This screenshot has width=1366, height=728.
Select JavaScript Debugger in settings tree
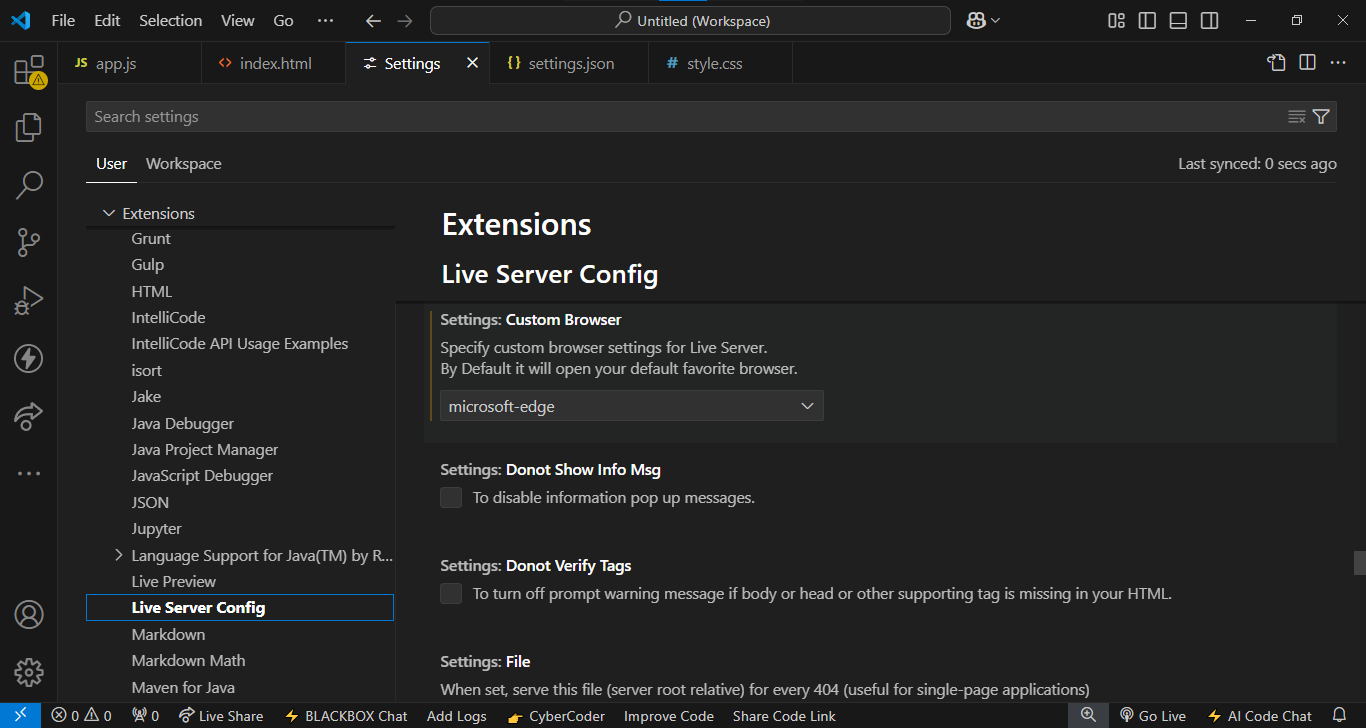pyautogui.click(x=202, y=476)
